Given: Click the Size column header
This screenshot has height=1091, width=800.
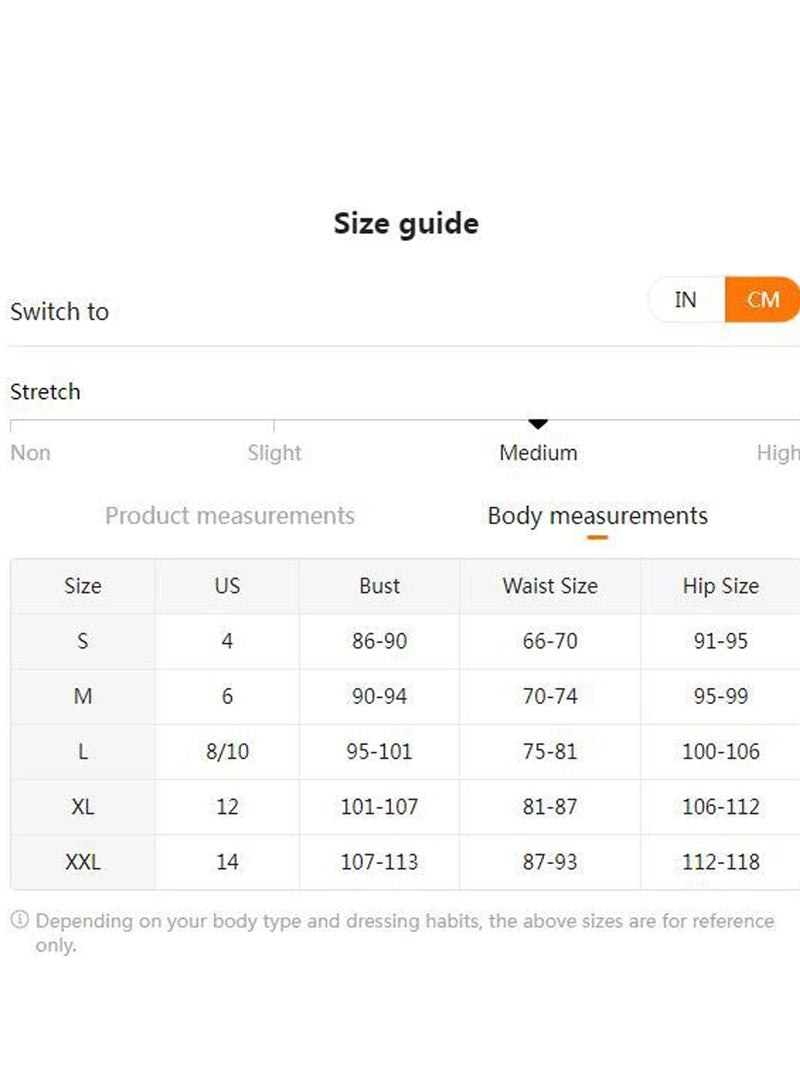Looking at the screenshot, I should 83,586.
